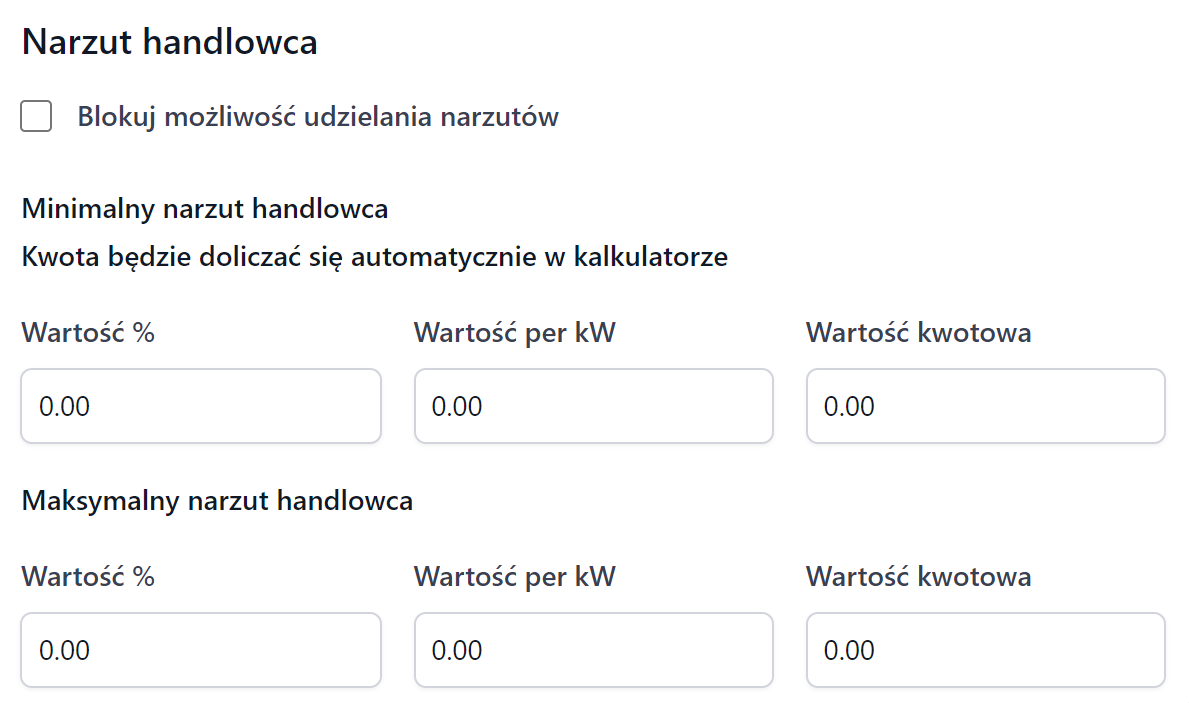Click the Blokuj możliwość udzielania narzutów label text
Image resolution: width=1189 pixels, height=703 pixels.
(x=318, y=117)
